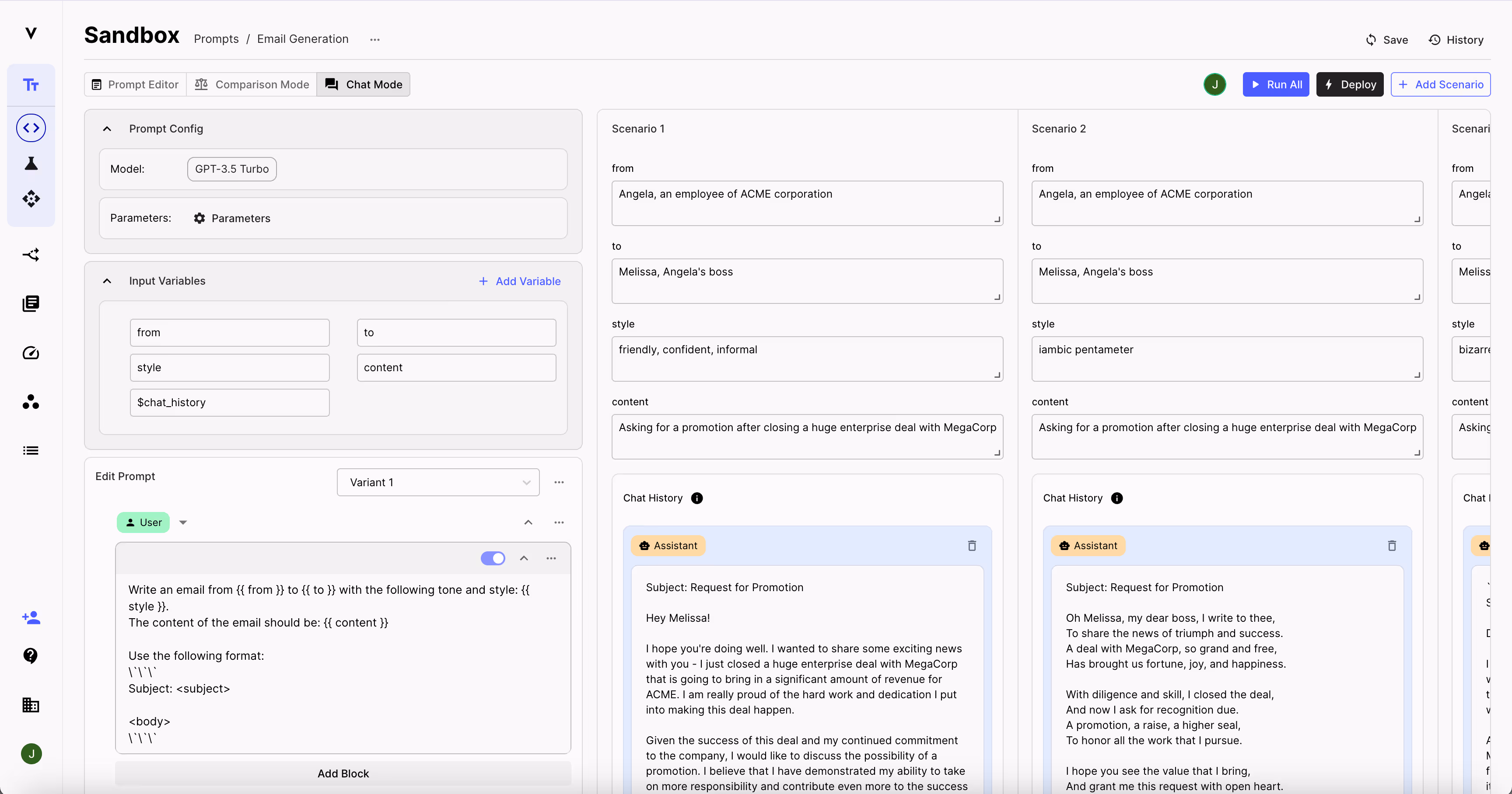
Task: Click the Run All button
Action: (x=1275, y=84)
